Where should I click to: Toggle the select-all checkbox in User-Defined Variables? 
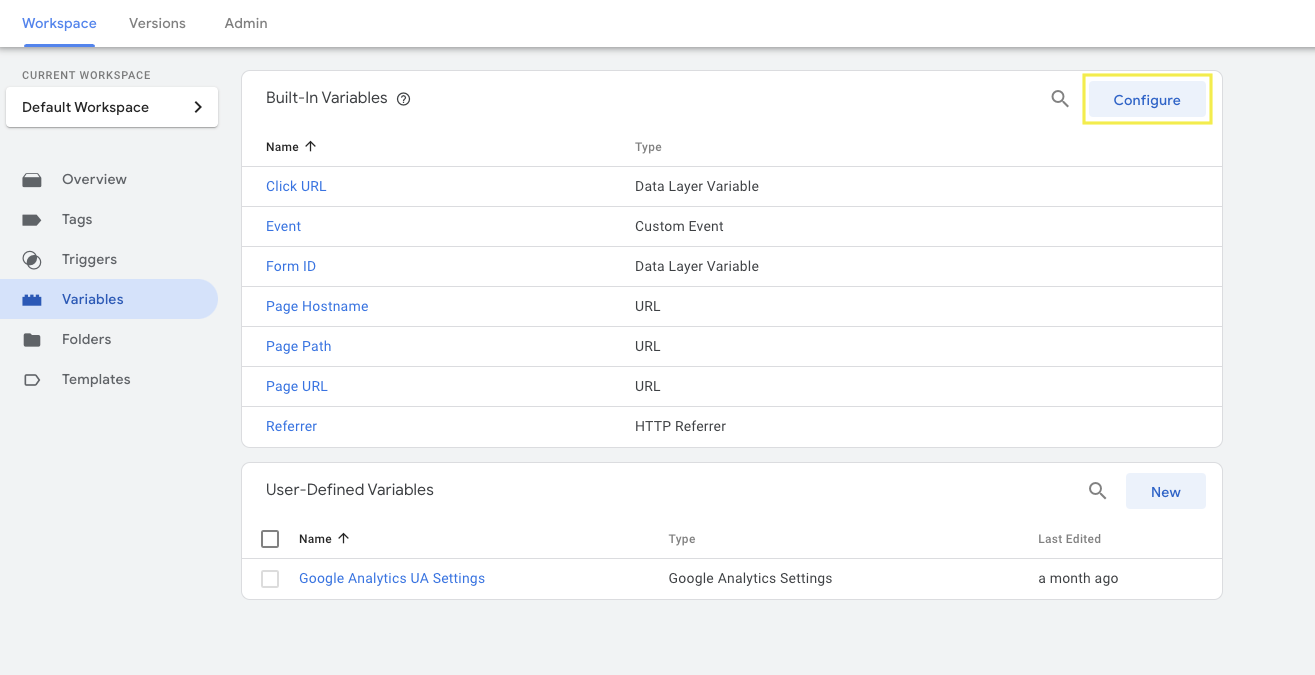point(270,538)
